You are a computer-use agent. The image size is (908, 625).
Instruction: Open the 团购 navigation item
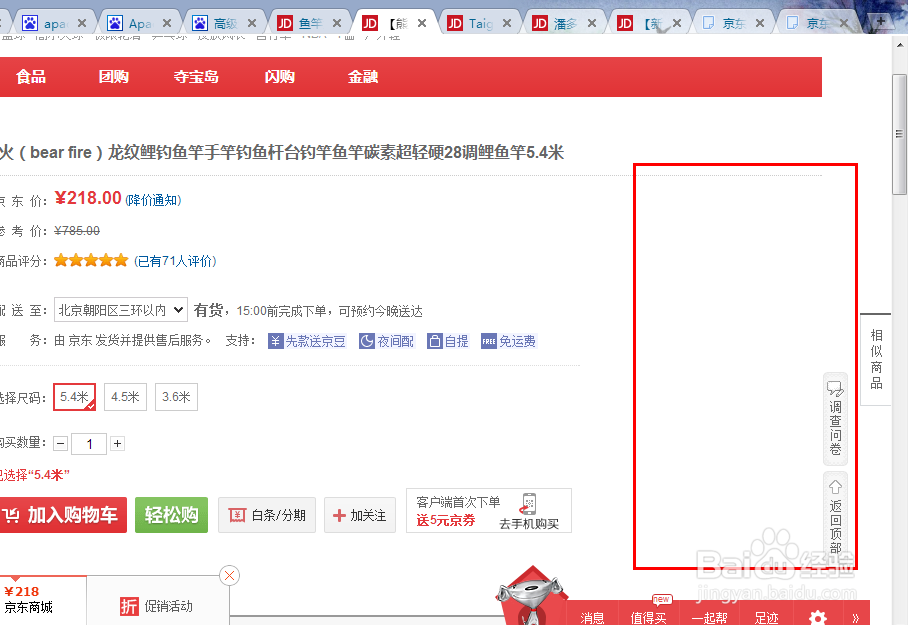(114, 76)
